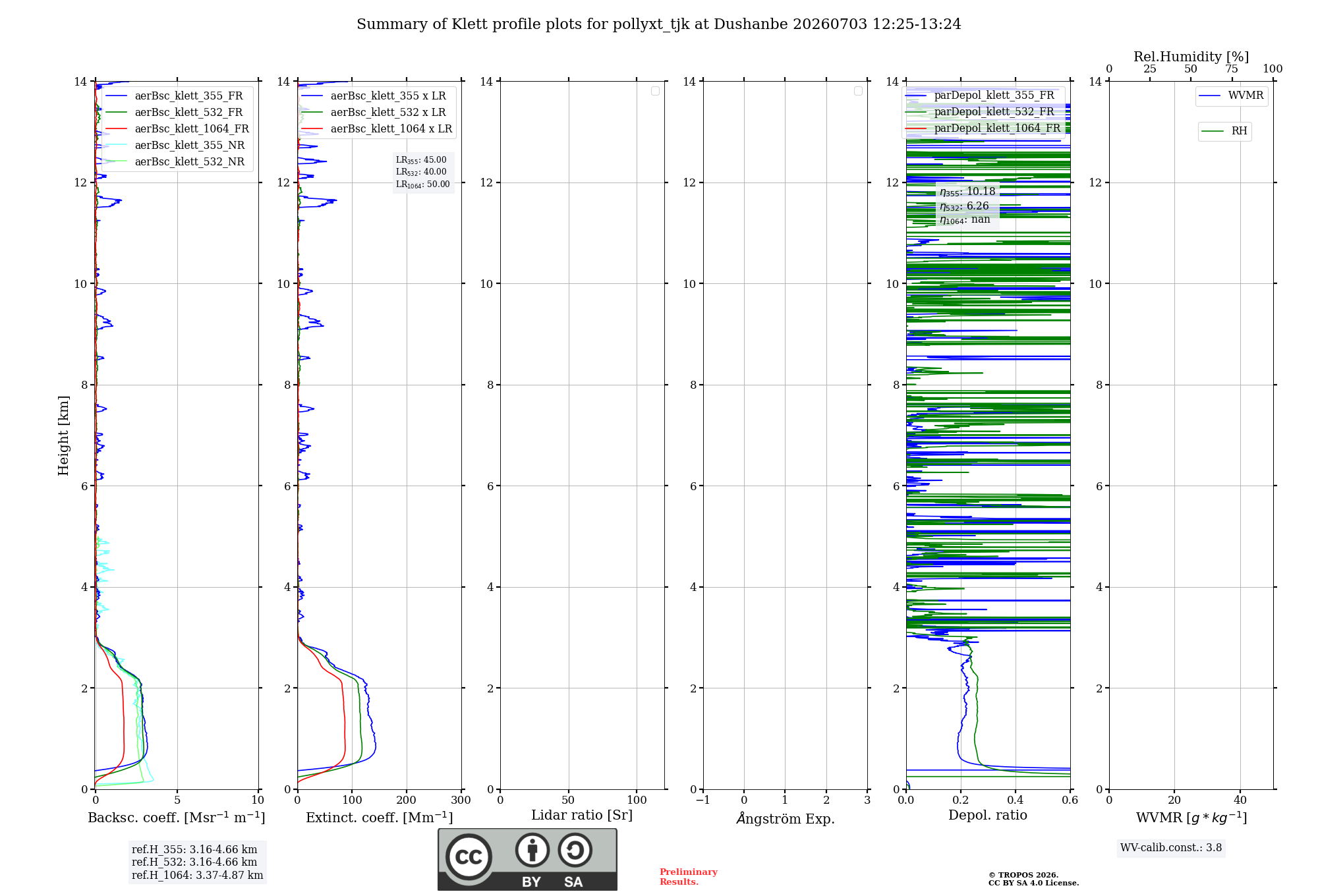This screenshot has width=1318, height=896.
Task: Click the aerBsc_klett_355_FR legend entry
Action: coord(174,96)
